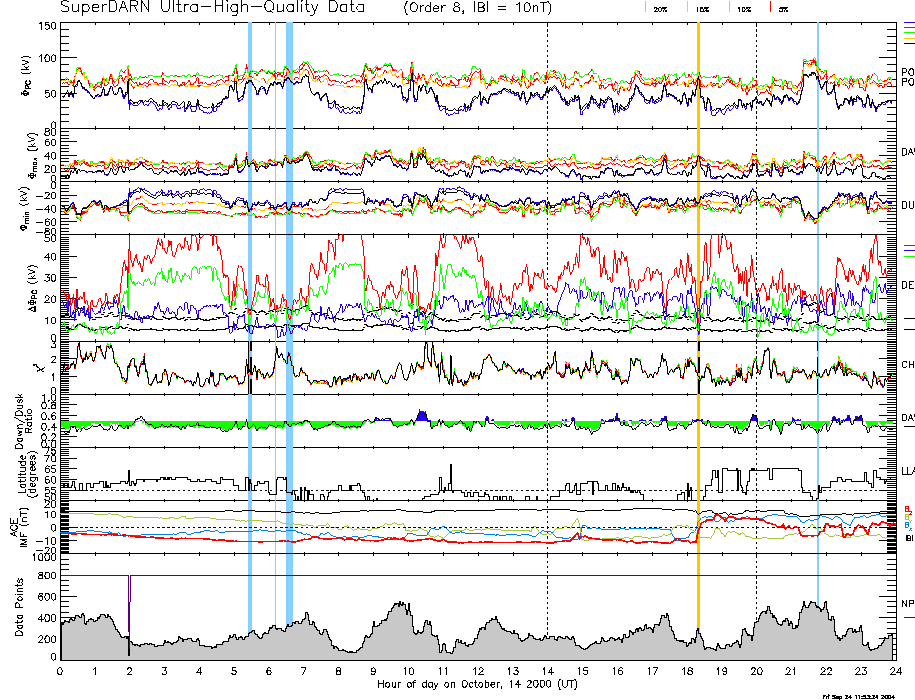This screenshot has width=915, height=700.
Task: Click the χ² y-axis label
Action: pyautogui.click(x=39, y=368)
